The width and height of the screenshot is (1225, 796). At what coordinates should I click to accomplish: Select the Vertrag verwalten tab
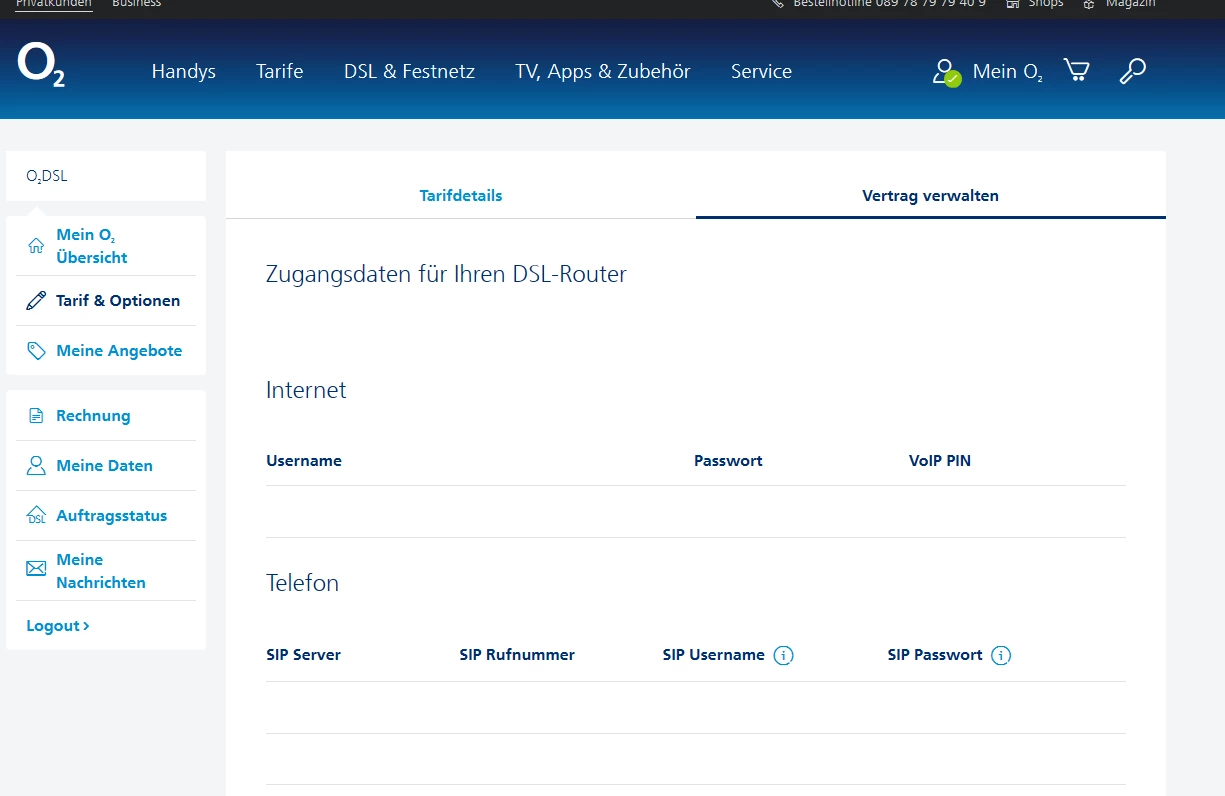click(x=931, y=195)
